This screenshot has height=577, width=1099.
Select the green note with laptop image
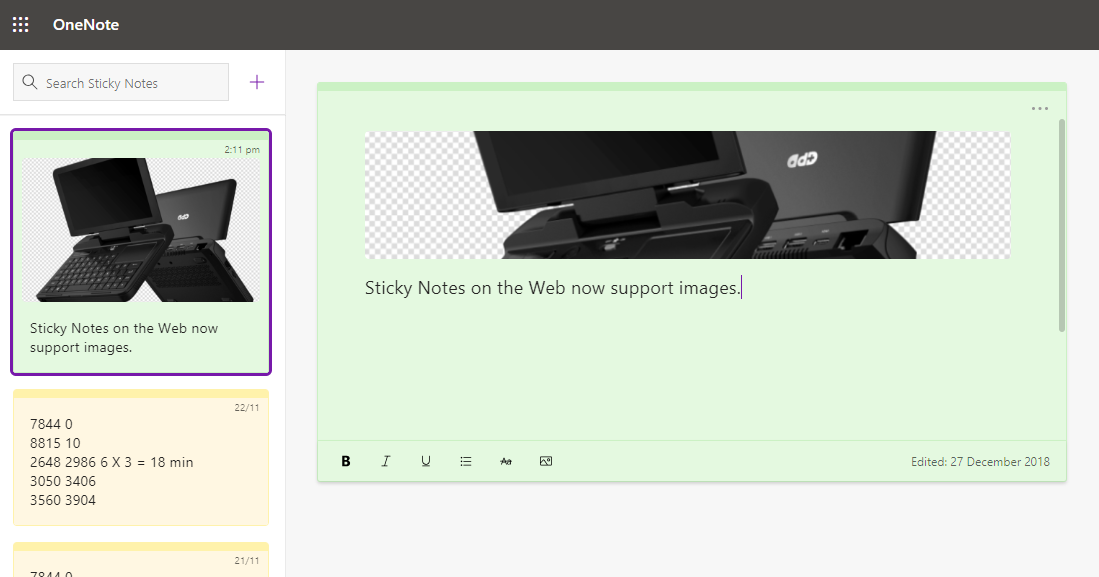point(141,252)
